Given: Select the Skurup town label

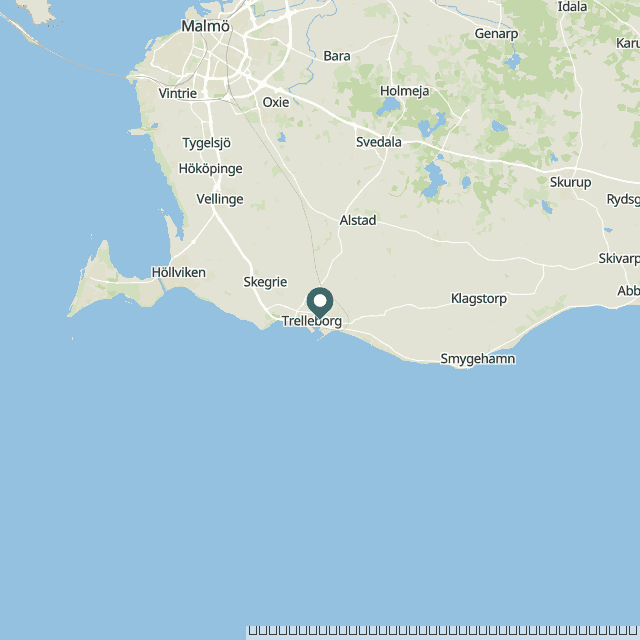Looking at the screenshot, I should [x=570, y=182].
